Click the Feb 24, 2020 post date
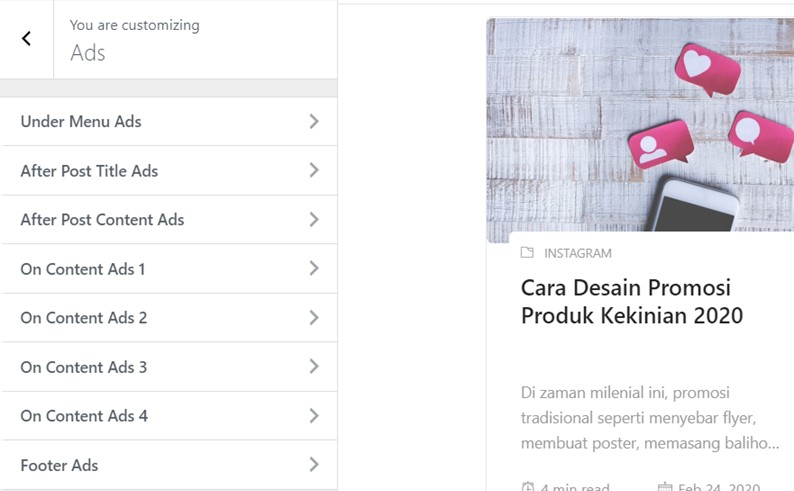Viewport: 794px width, 491px height. [x=719, y=487]
